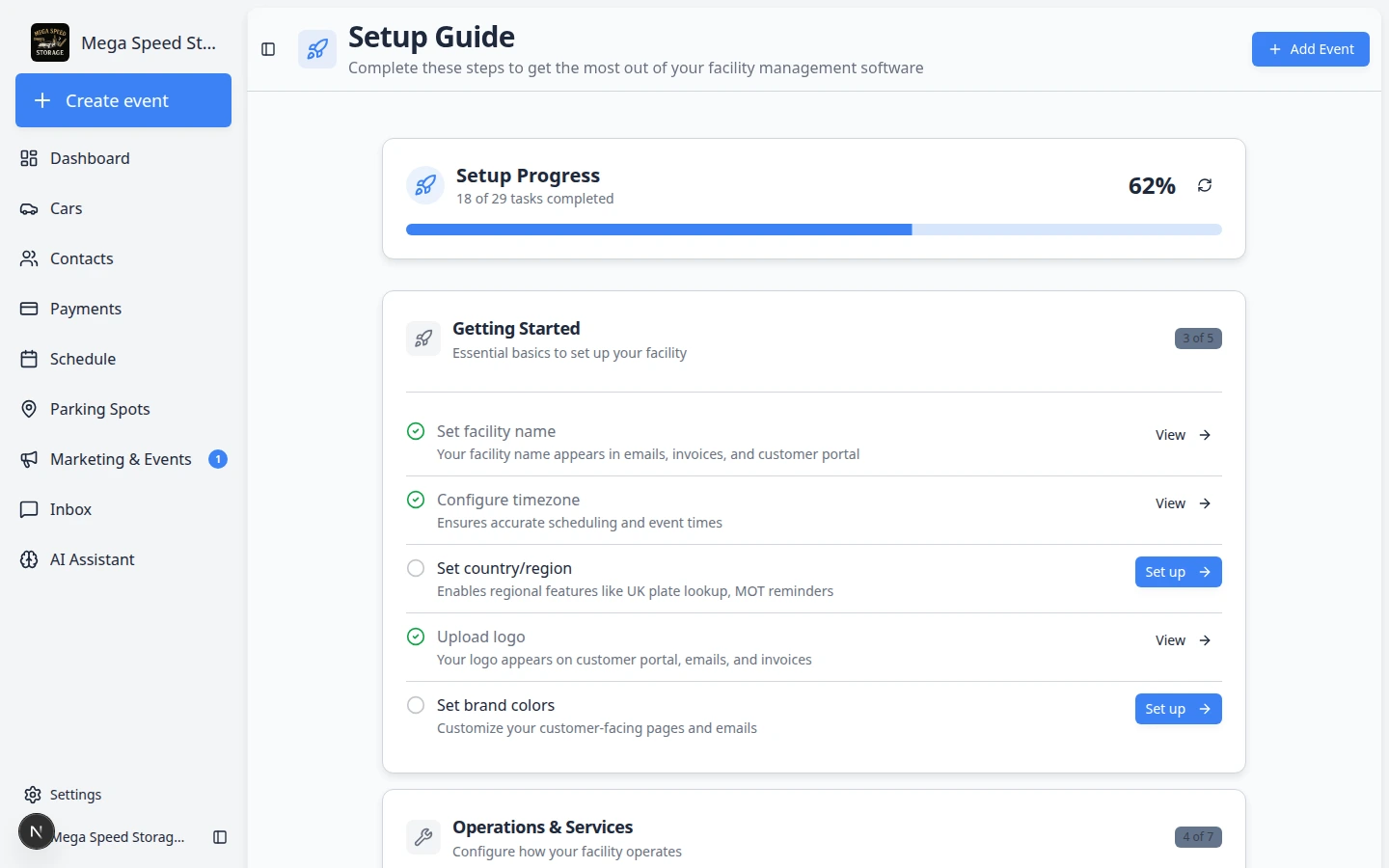This screenshot has height=868, width=1389.
Task: Click the Operations & Services wrench icon
Action: coord(423,837)
